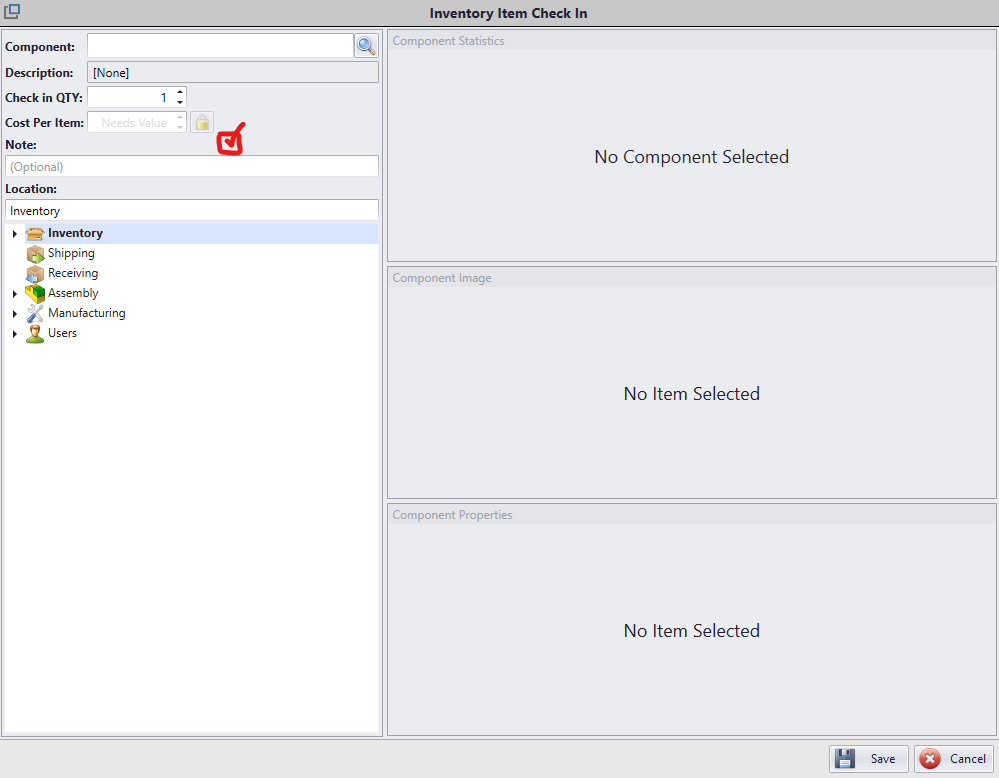Decrease Check in QTY with down arrow

(180, 102)
